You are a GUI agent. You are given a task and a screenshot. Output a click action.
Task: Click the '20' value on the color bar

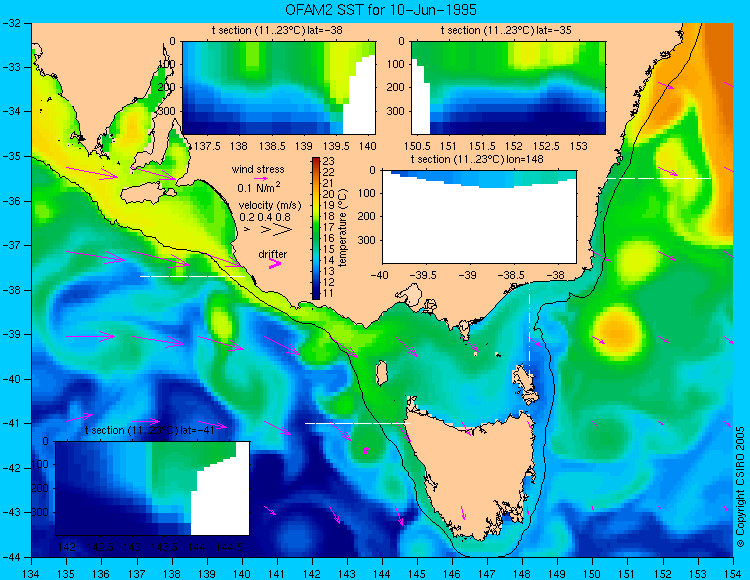[329, 194]
